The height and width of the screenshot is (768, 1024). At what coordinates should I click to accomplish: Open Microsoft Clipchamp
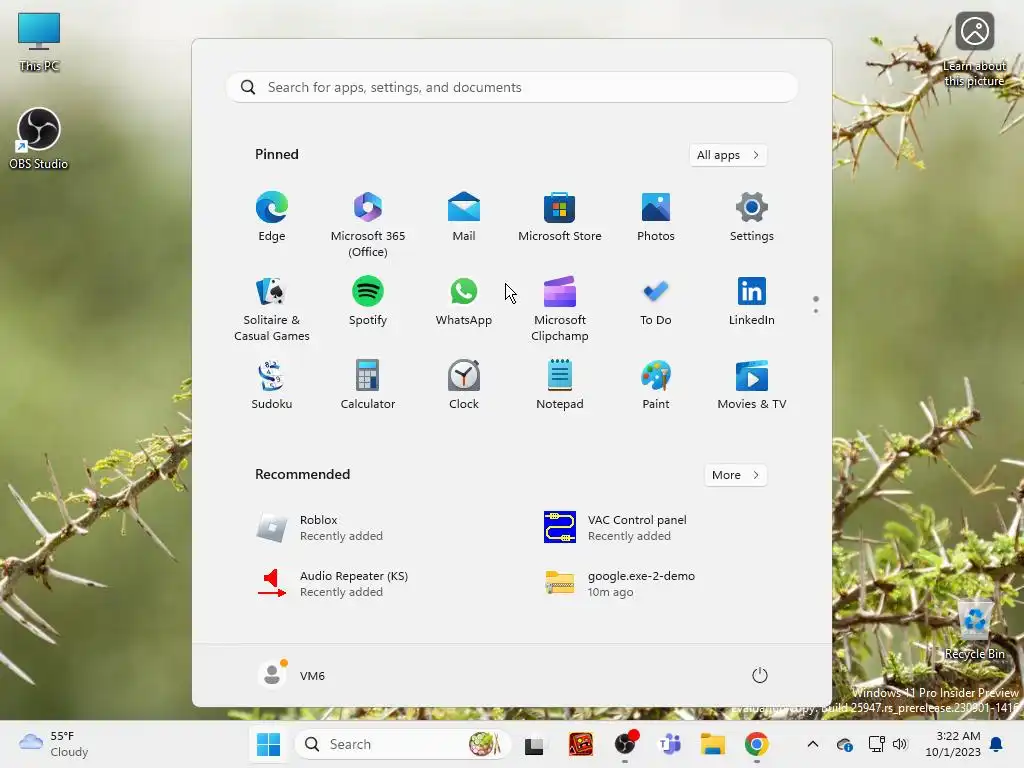560,308
